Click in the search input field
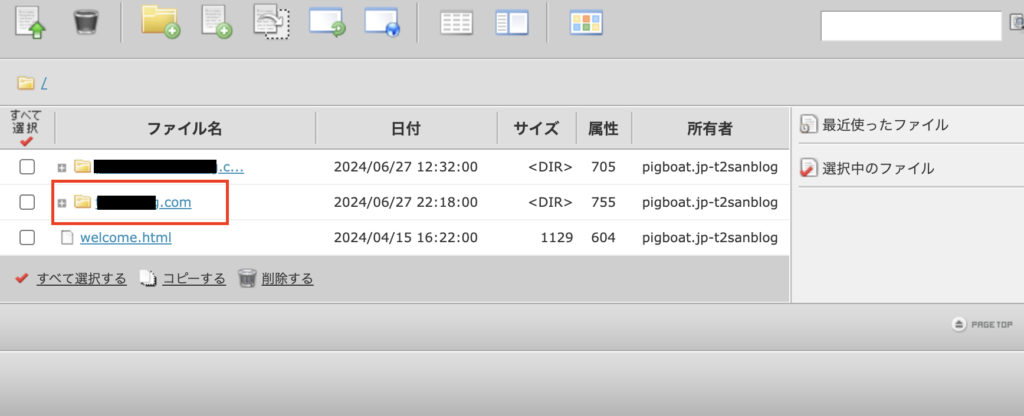The width and height of the screenshot is (1024, 416). coord(910,27)
